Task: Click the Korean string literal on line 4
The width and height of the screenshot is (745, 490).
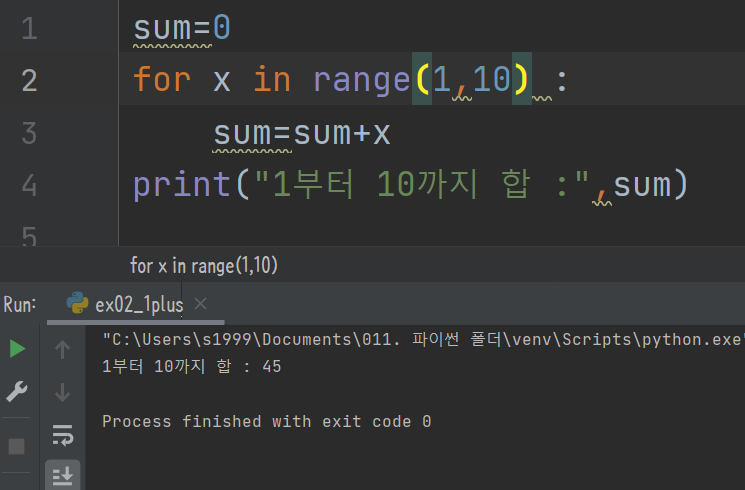Action: [x=422, y=184]
